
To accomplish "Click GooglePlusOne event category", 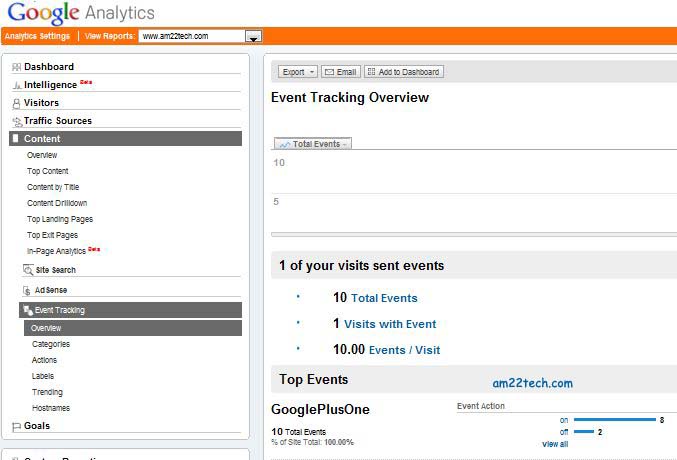I will point(320,409).
